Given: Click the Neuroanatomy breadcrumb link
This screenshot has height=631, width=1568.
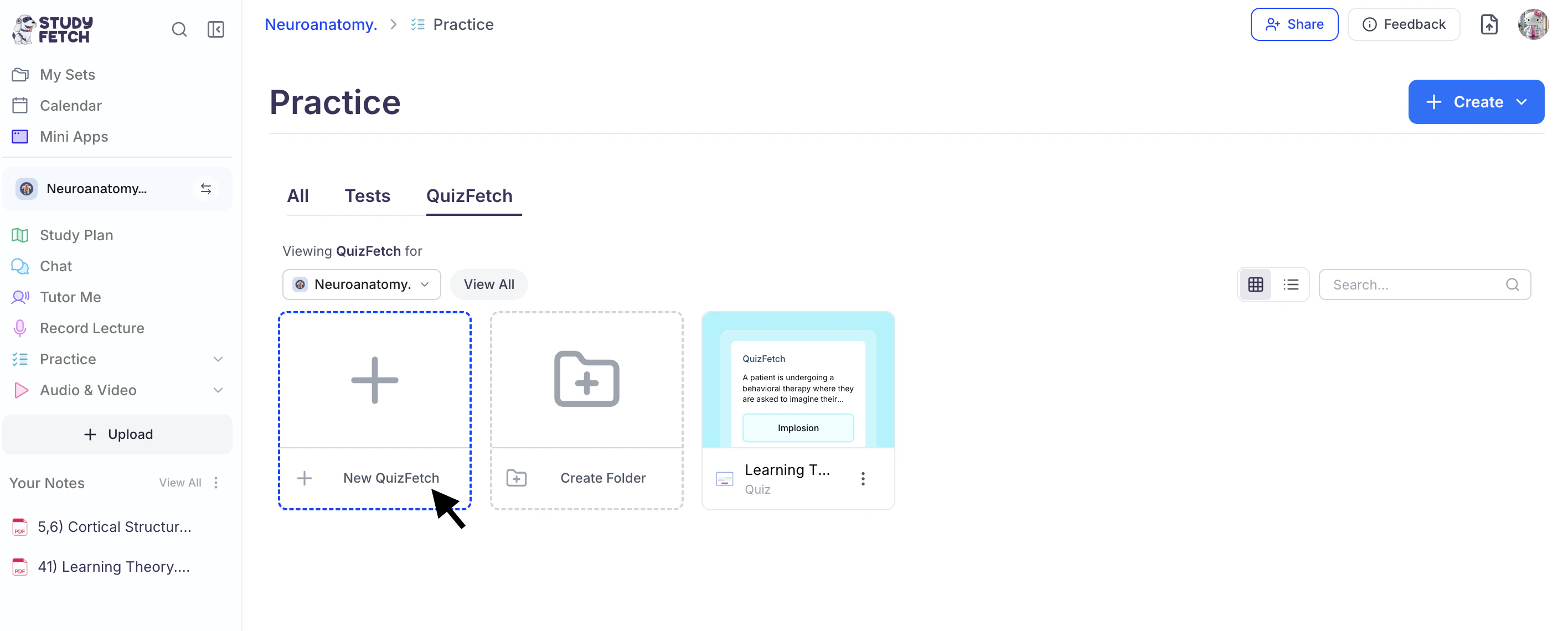Looking at the screenshot, I should pos(321,24).
